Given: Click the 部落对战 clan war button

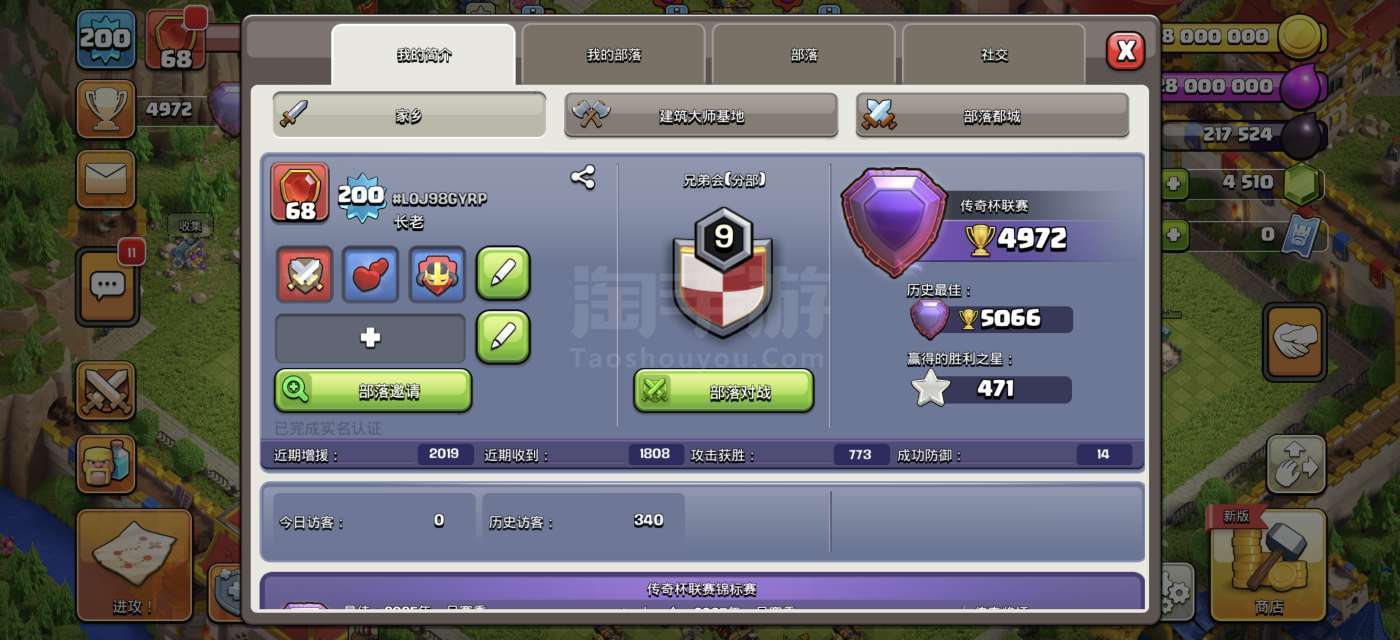Looking at the screenshot, I should pos(724,391).
